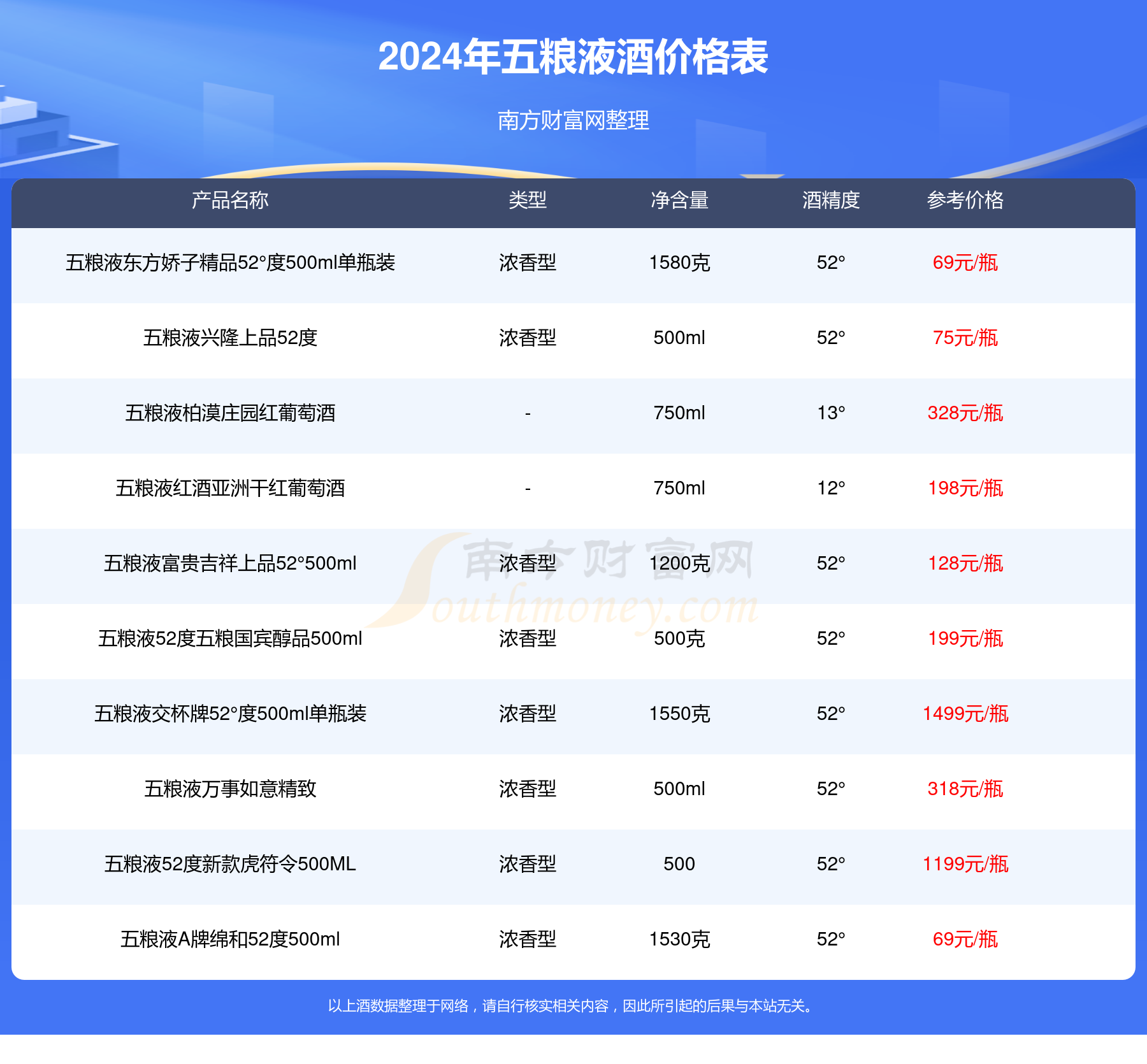
Task: Select 五粮液富贵吉祥上品52°500ml product name
Action: [230, 563]
